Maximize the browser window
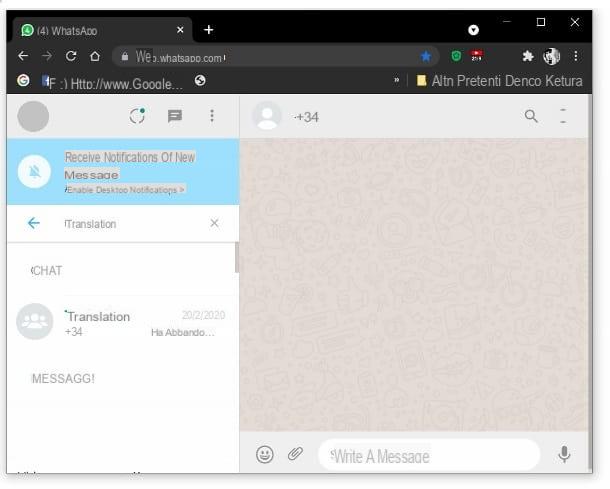This screenshot has width=610, height=489. [541, 22]
